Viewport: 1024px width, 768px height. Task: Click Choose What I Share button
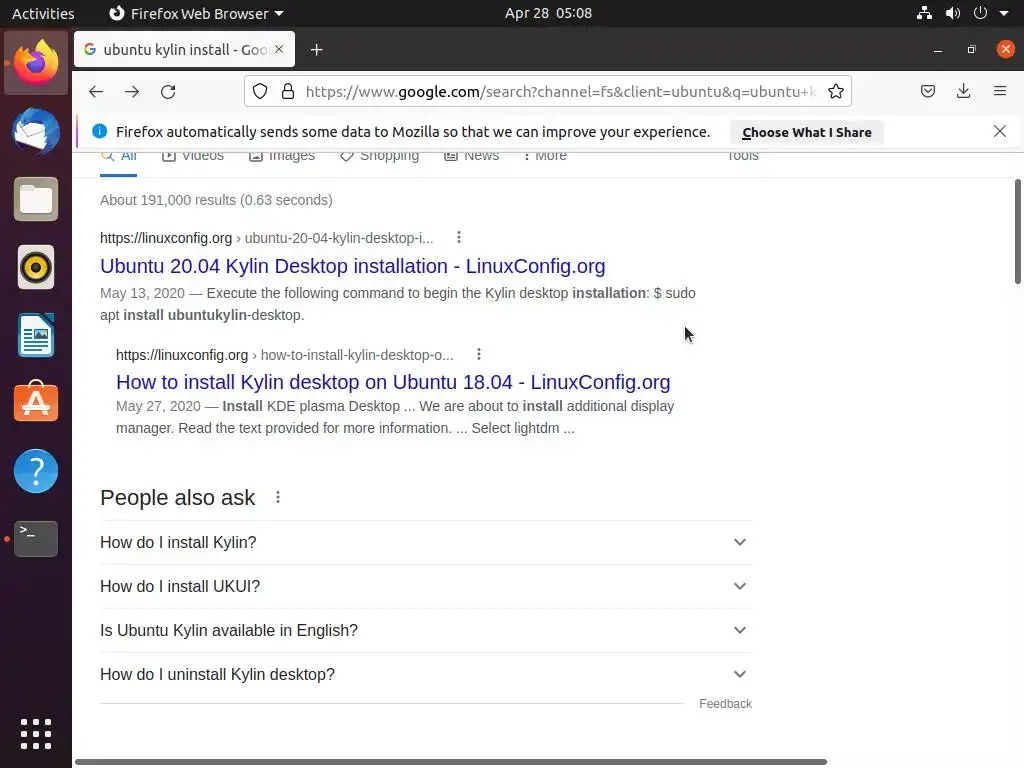coord(807,132)
